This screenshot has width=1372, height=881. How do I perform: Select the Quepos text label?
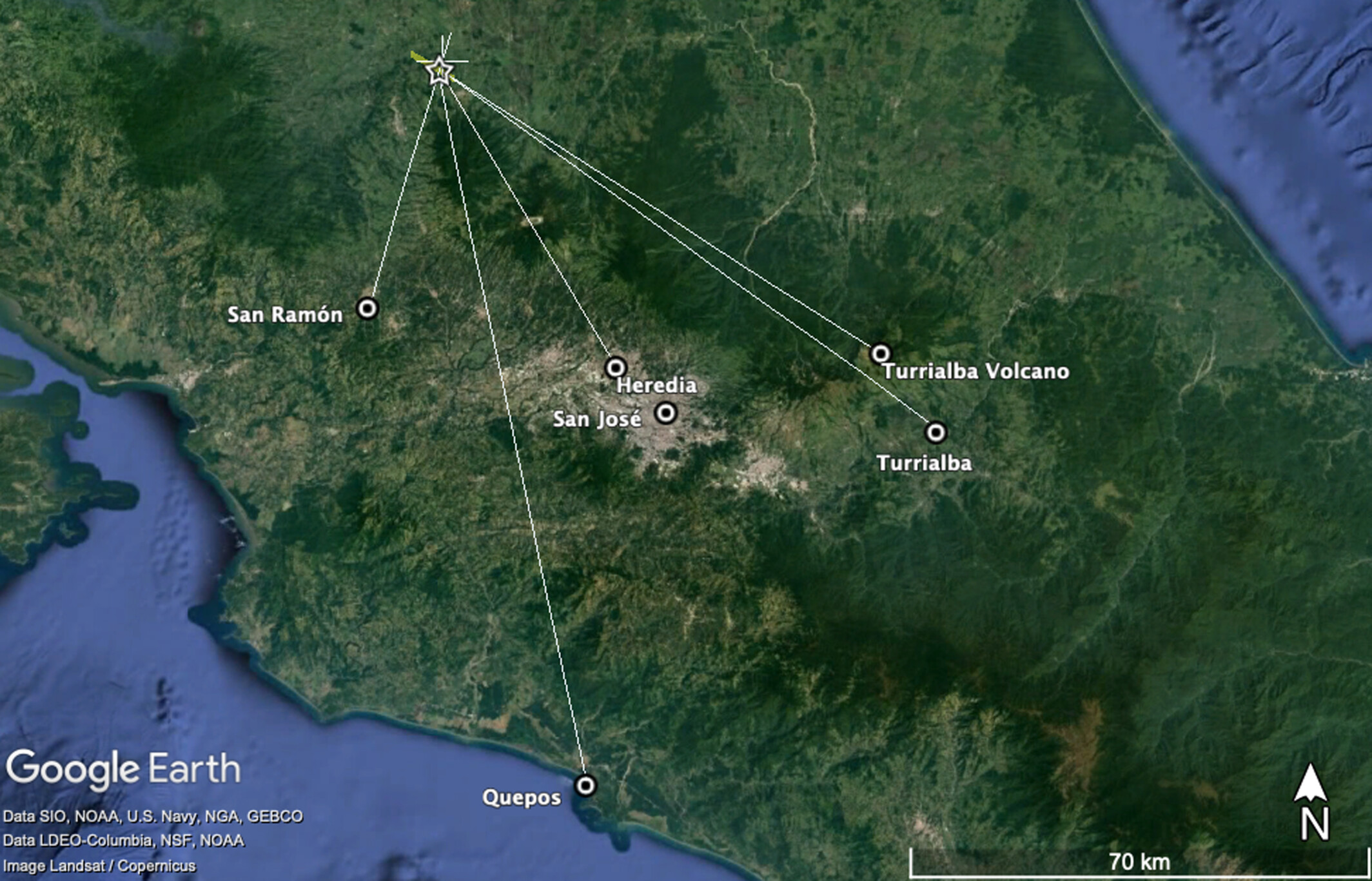(x=521, y=798)
